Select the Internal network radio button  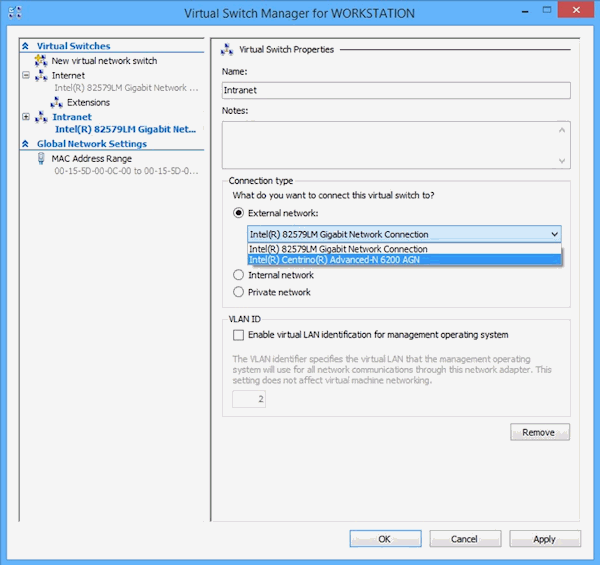238,275
